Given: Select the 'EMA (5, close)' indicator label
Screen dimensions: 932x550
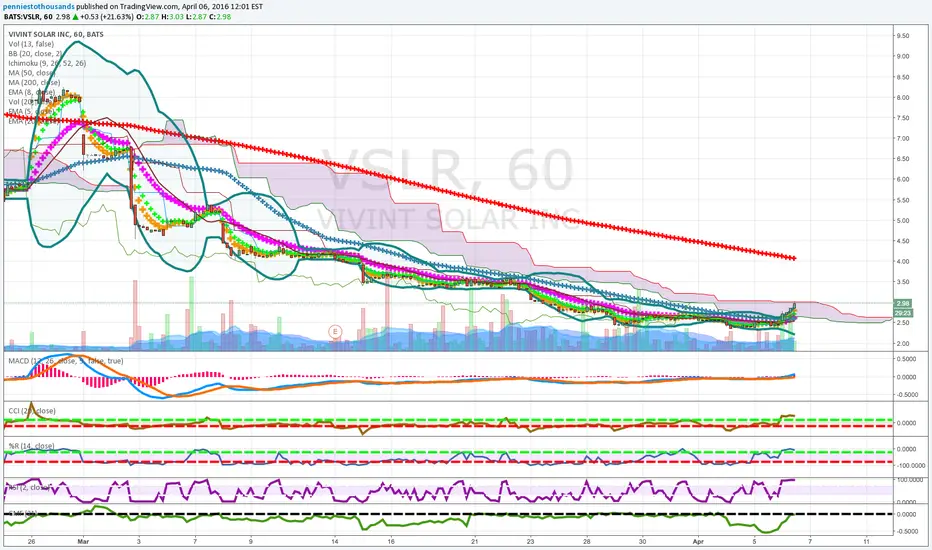Looking at the screenshot, I should tap(32, 111).
